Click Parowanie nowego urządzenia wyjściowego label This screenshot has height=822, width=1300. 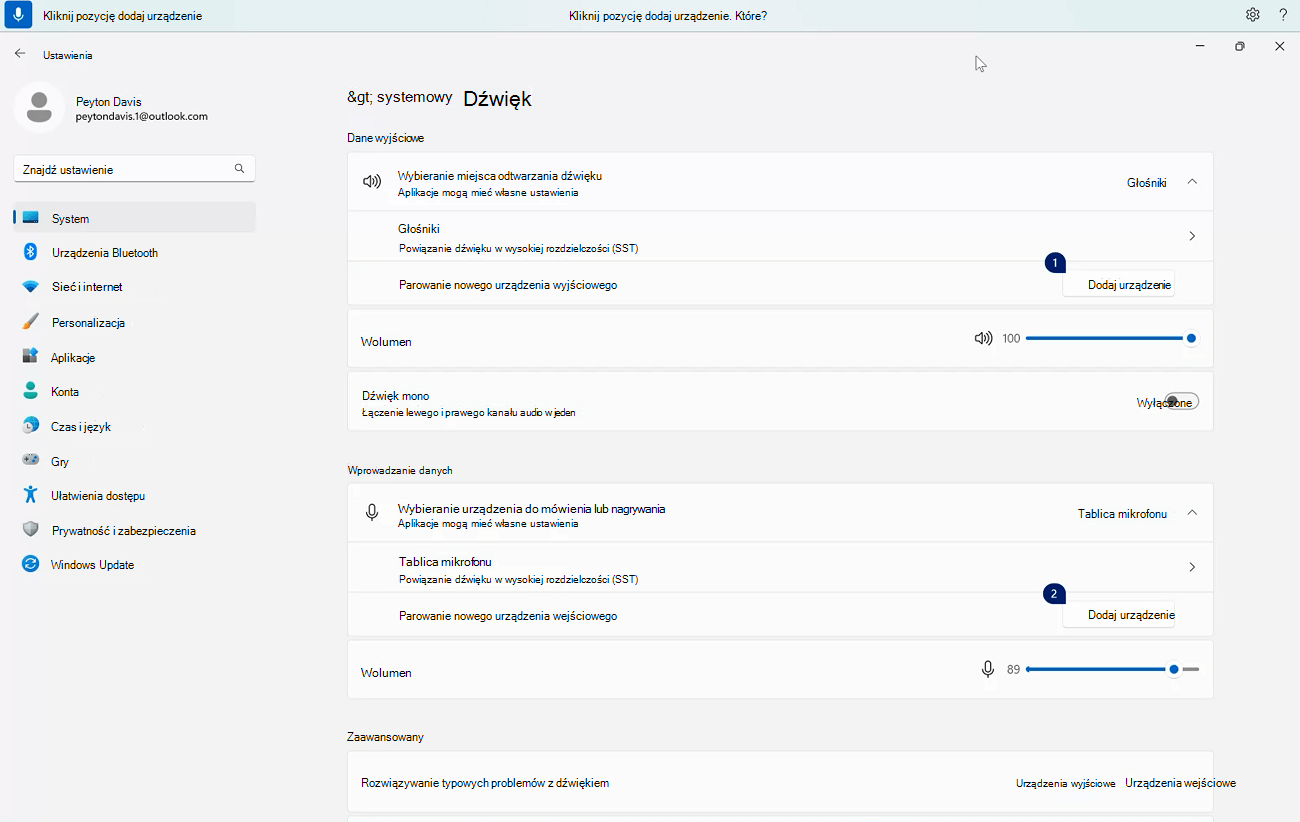[x=508, y=285]
